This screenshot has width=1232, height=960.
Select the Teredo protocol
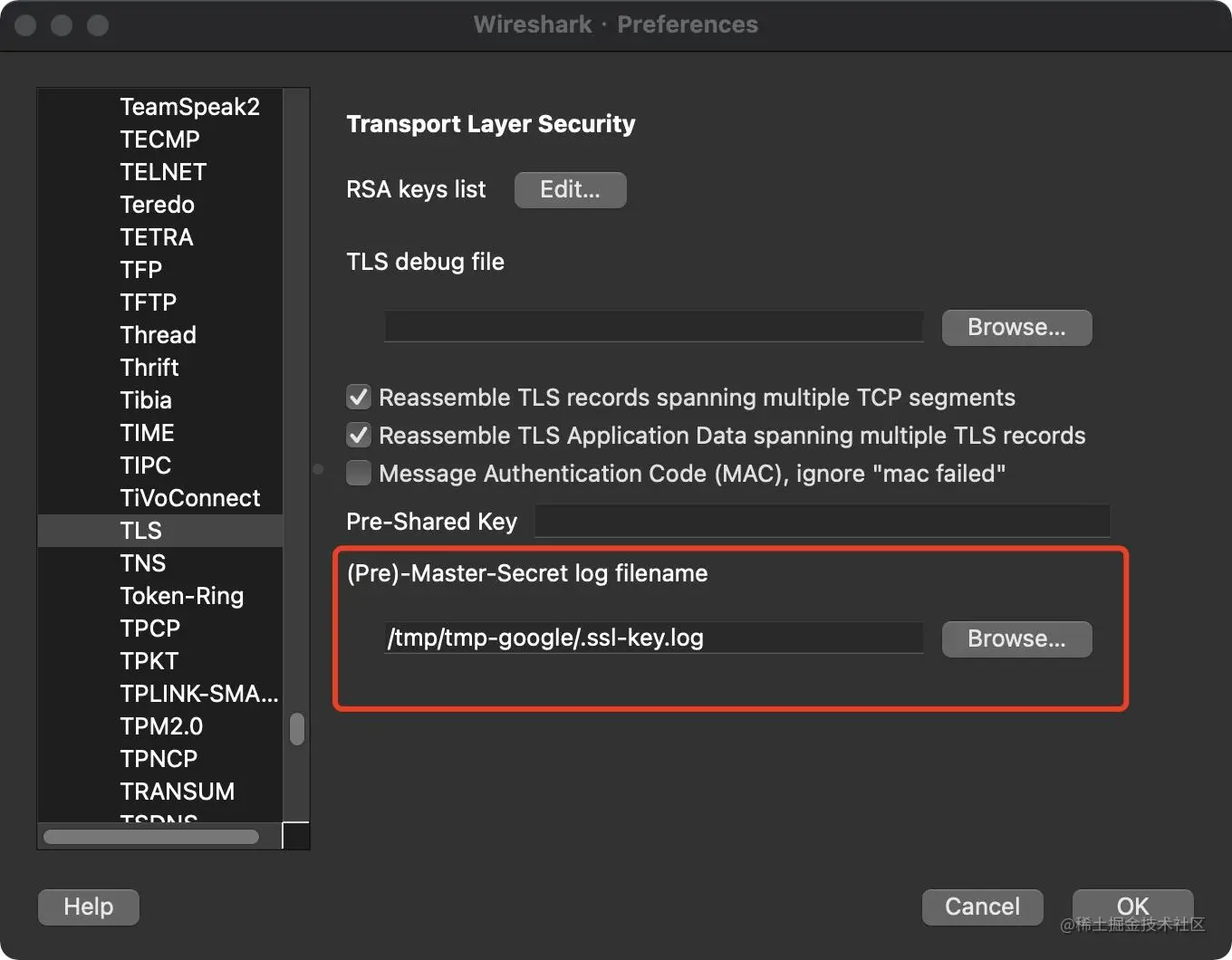[x=160, y=205]
